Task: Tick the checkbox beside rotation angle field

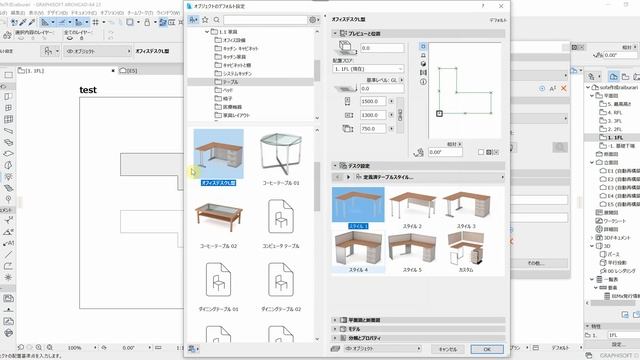Action: [481, 152]
